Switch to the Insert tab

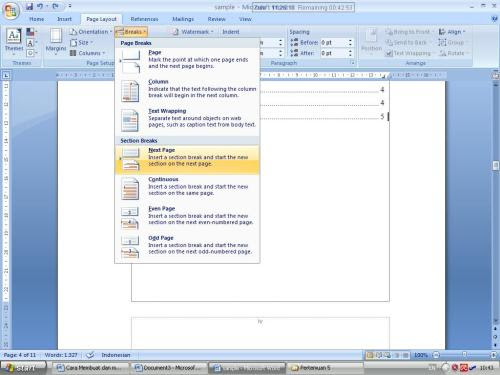click(64, 19)
